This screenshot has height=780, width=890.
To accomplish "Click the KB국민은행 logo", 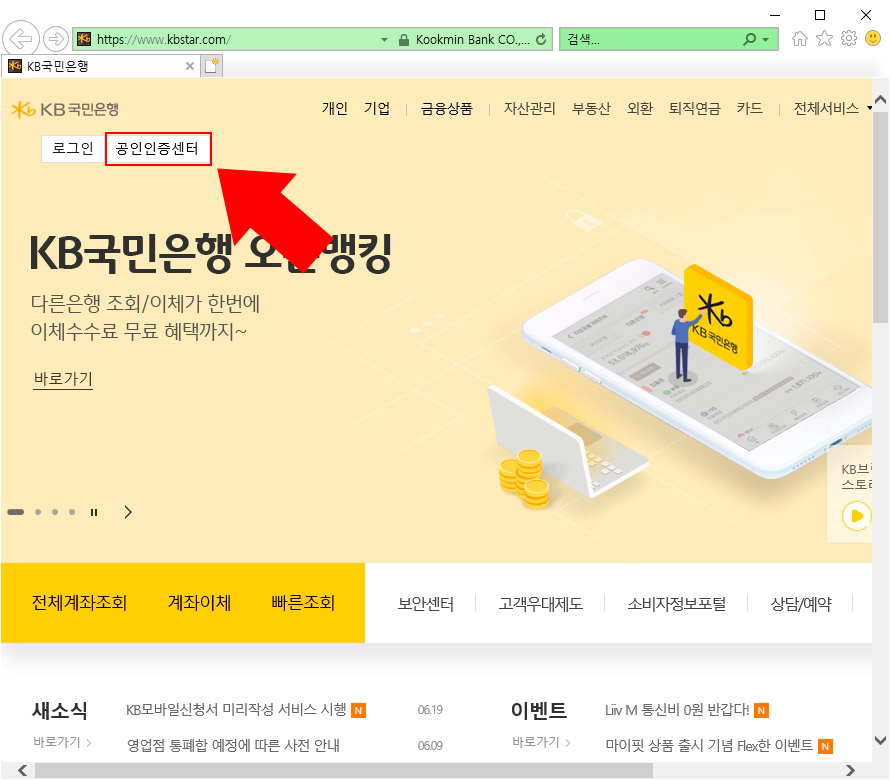I will coord(65,109).
